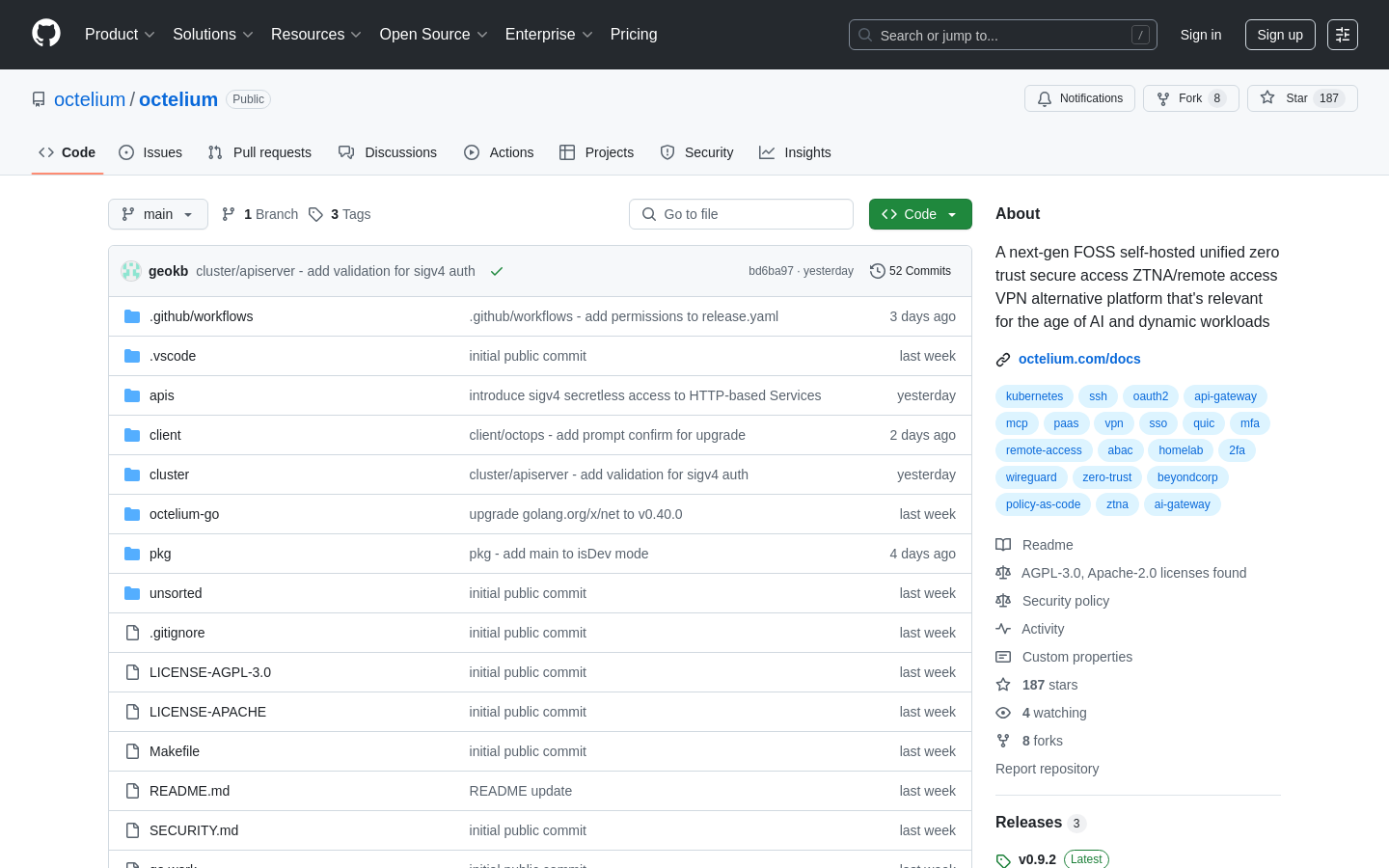The height and width of the screenshot is (868, 1389).
Task: Open the octelium owner link
Action: tap(90, 99)
